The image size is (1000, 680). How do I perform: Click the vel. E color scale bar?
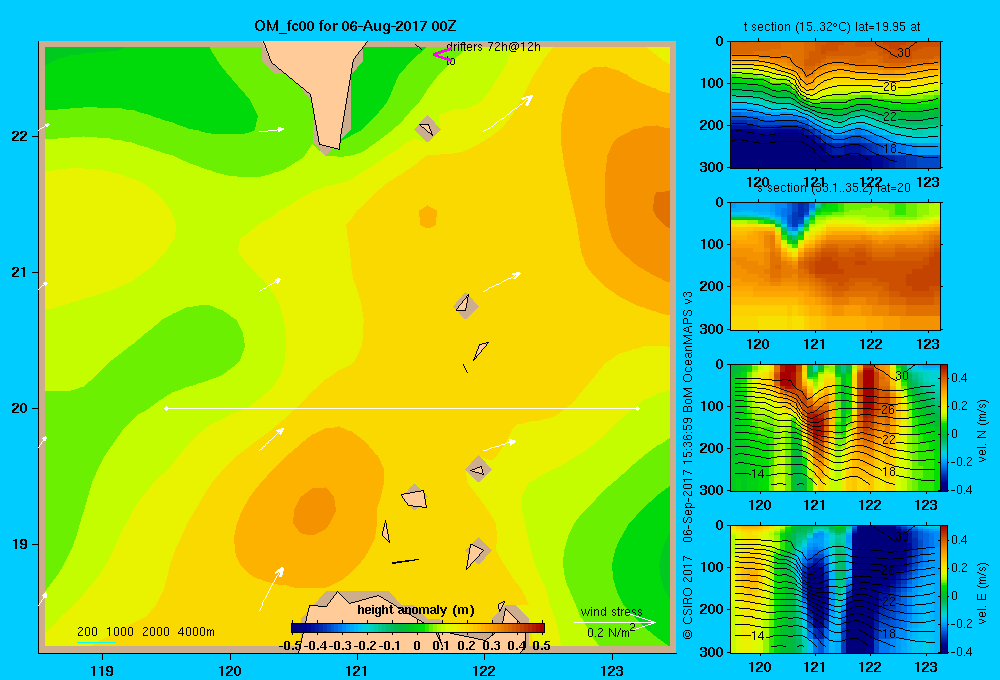945,589
